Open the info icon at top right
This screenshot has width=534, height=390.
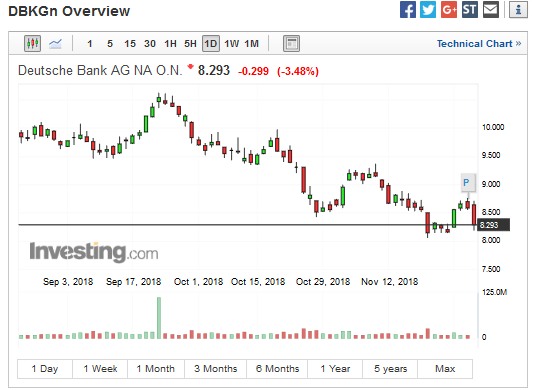pyautogui.click(x=518, y=10)
